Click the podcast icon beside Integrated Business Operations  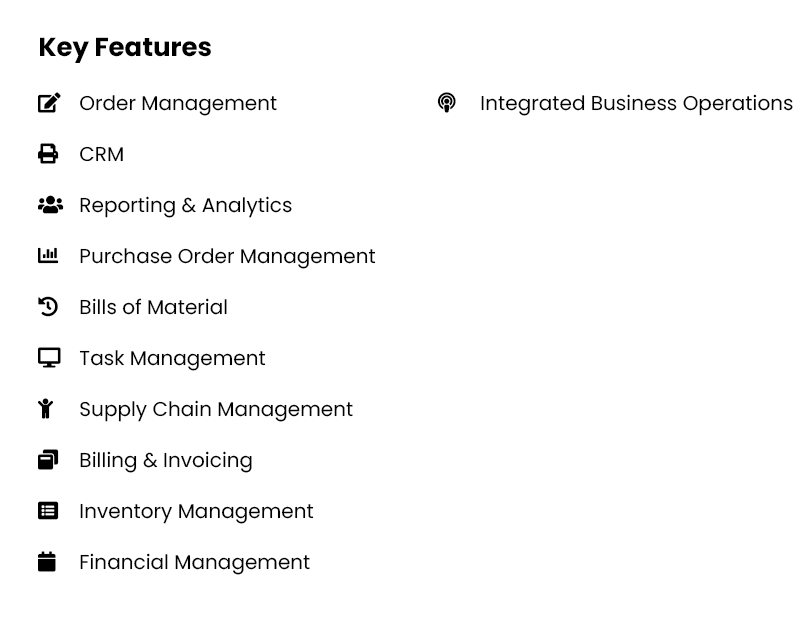click(x=447, y=102)
